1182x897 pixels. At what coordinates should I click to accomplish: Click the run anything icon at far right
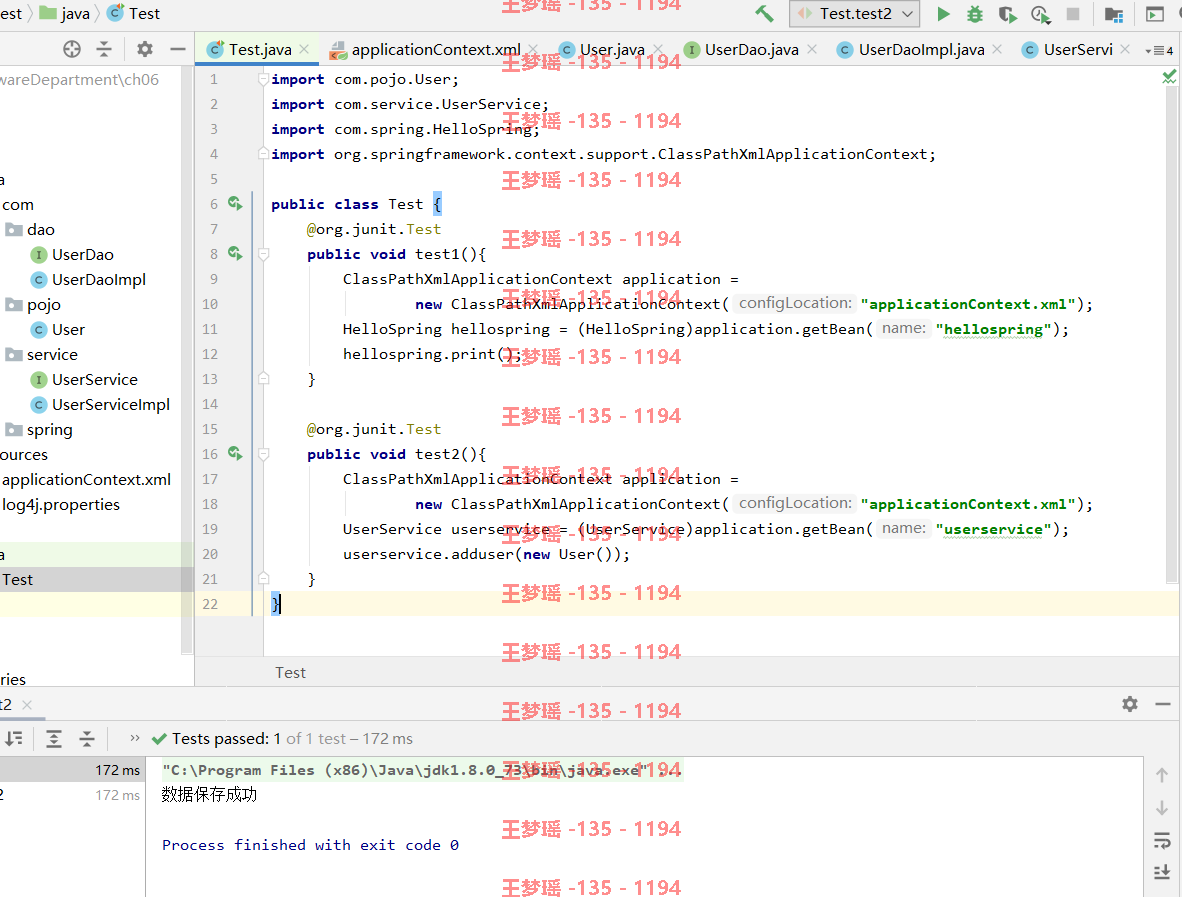click(1155, 14)
